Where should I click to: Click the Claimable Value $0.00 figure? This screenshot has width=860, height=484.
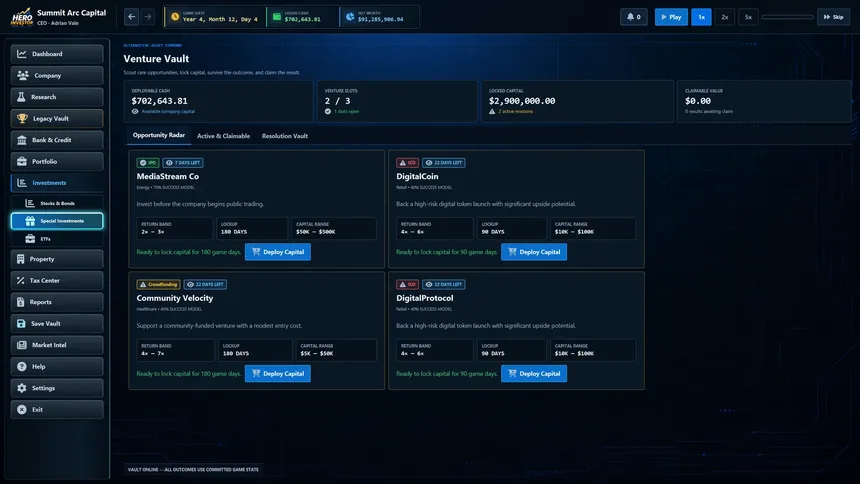698,101
